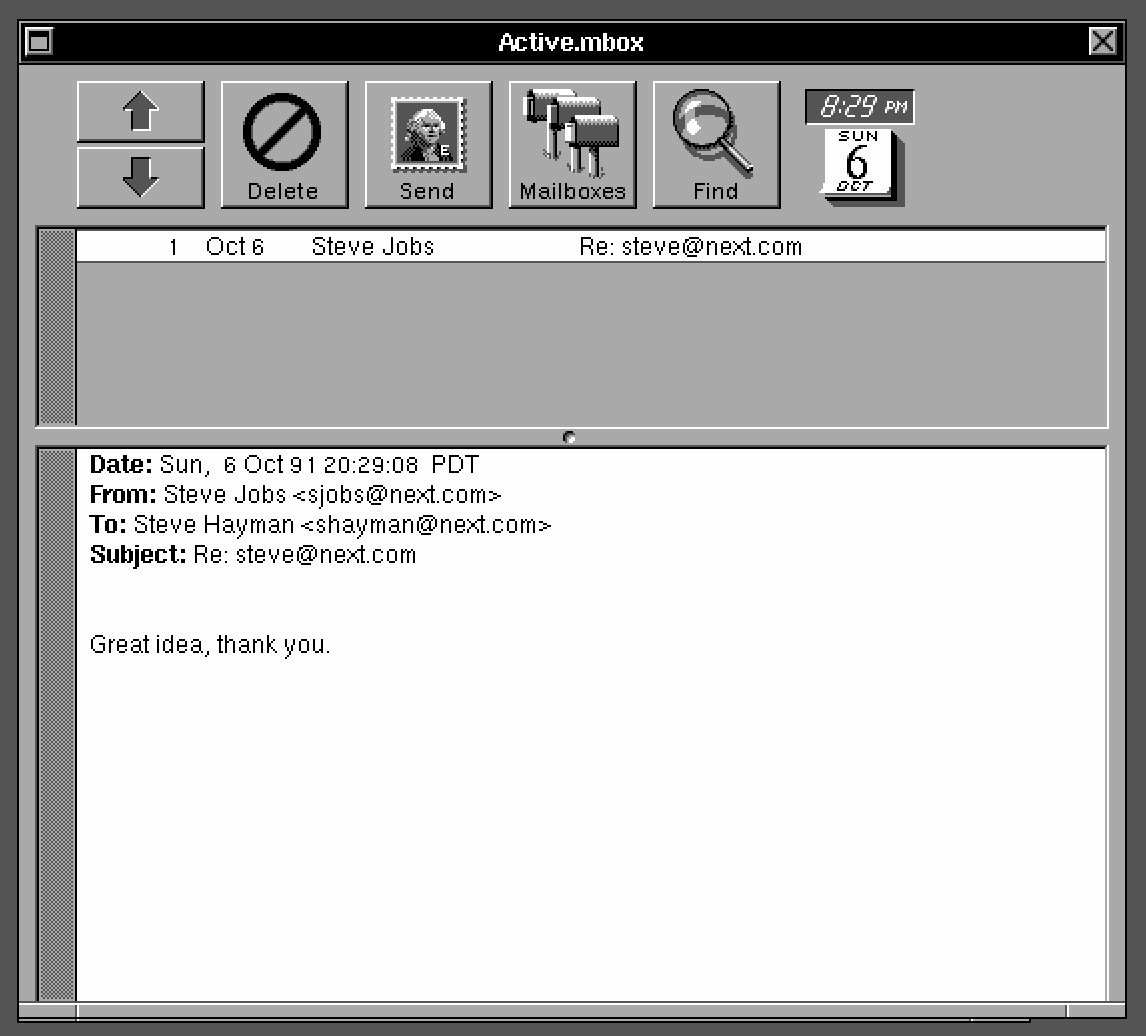Screen dimensions: 1146x1036
Task: Click the Oct 6 date in message list
Action: coord(235,246)
